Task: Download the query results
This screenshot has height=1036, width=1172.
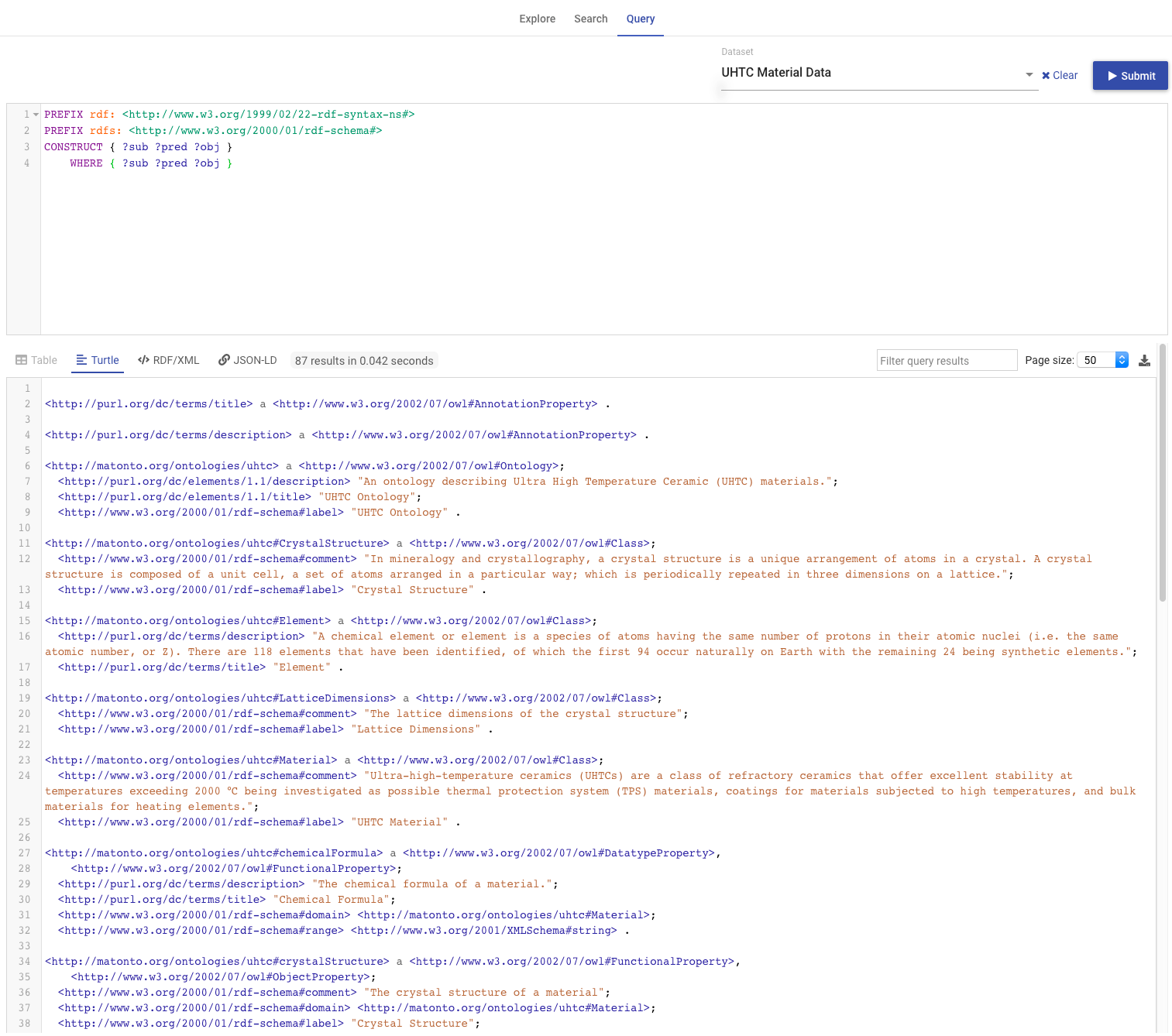Action: point(1144,359)
